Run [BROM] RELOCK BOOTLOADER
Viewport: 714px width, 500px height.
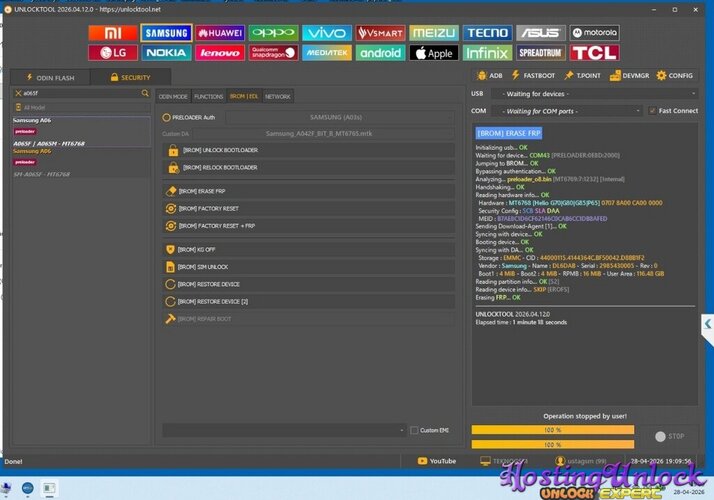coord(309,168)
